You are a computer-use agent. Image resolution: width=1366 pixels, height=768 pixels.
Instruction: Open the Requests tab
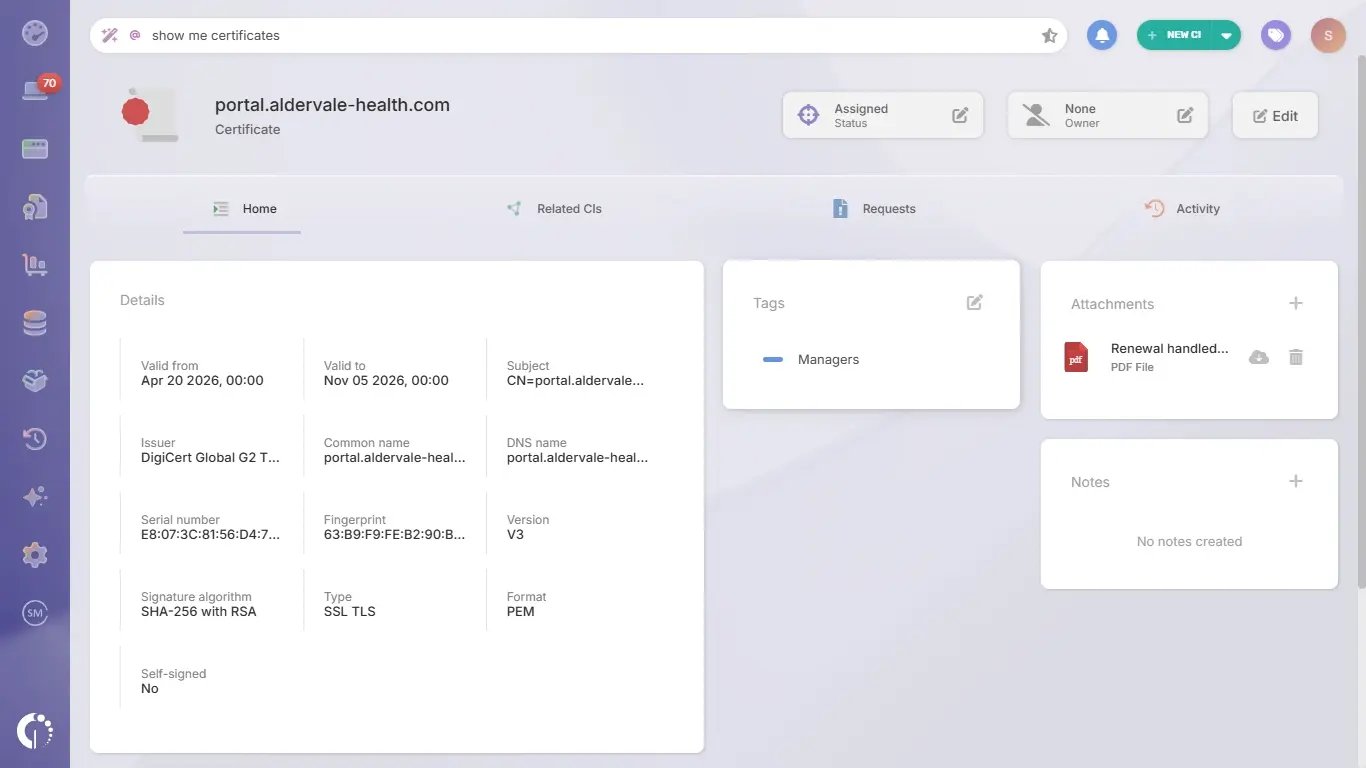point(874,209)
